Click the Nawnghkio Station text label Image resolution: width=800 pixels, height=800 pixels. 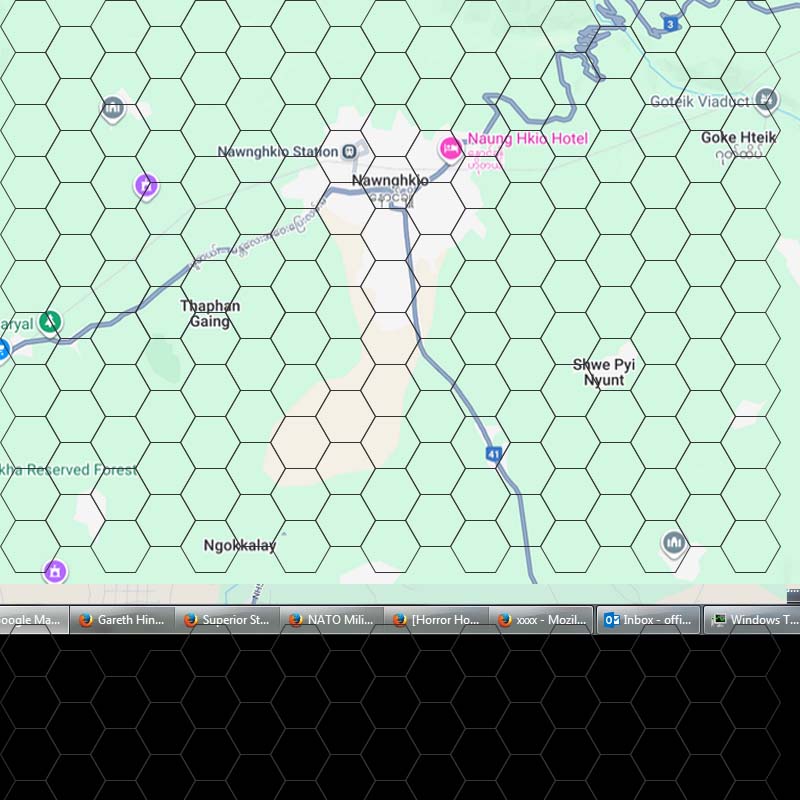278,152
